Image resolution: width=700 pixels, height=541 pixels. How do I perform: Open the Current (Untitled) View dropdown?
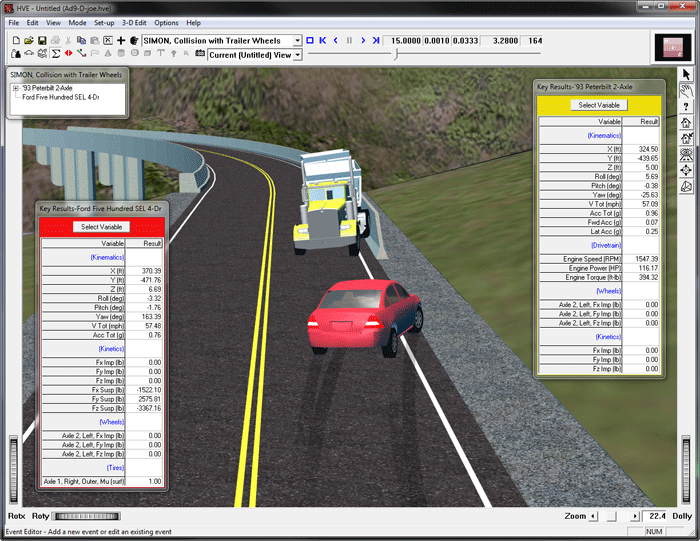297,54
